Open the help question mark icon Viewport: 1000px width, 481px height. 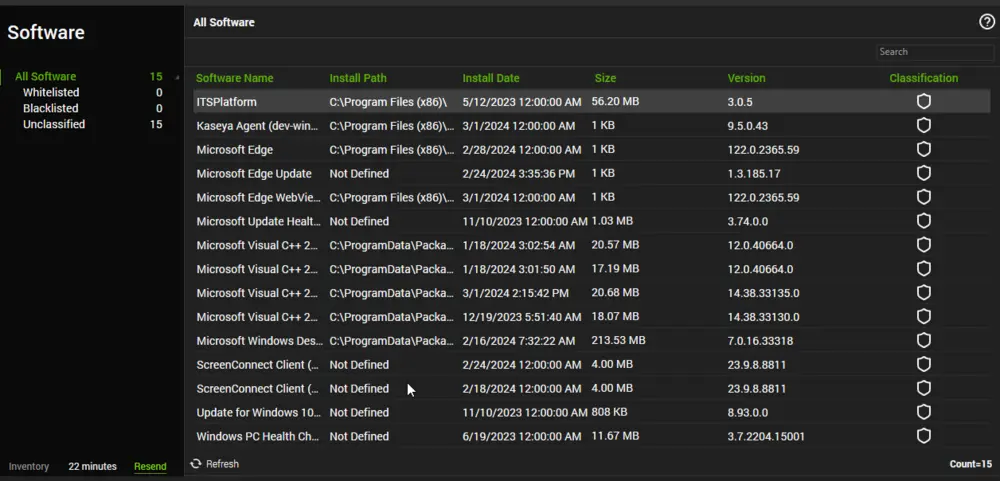987,22
